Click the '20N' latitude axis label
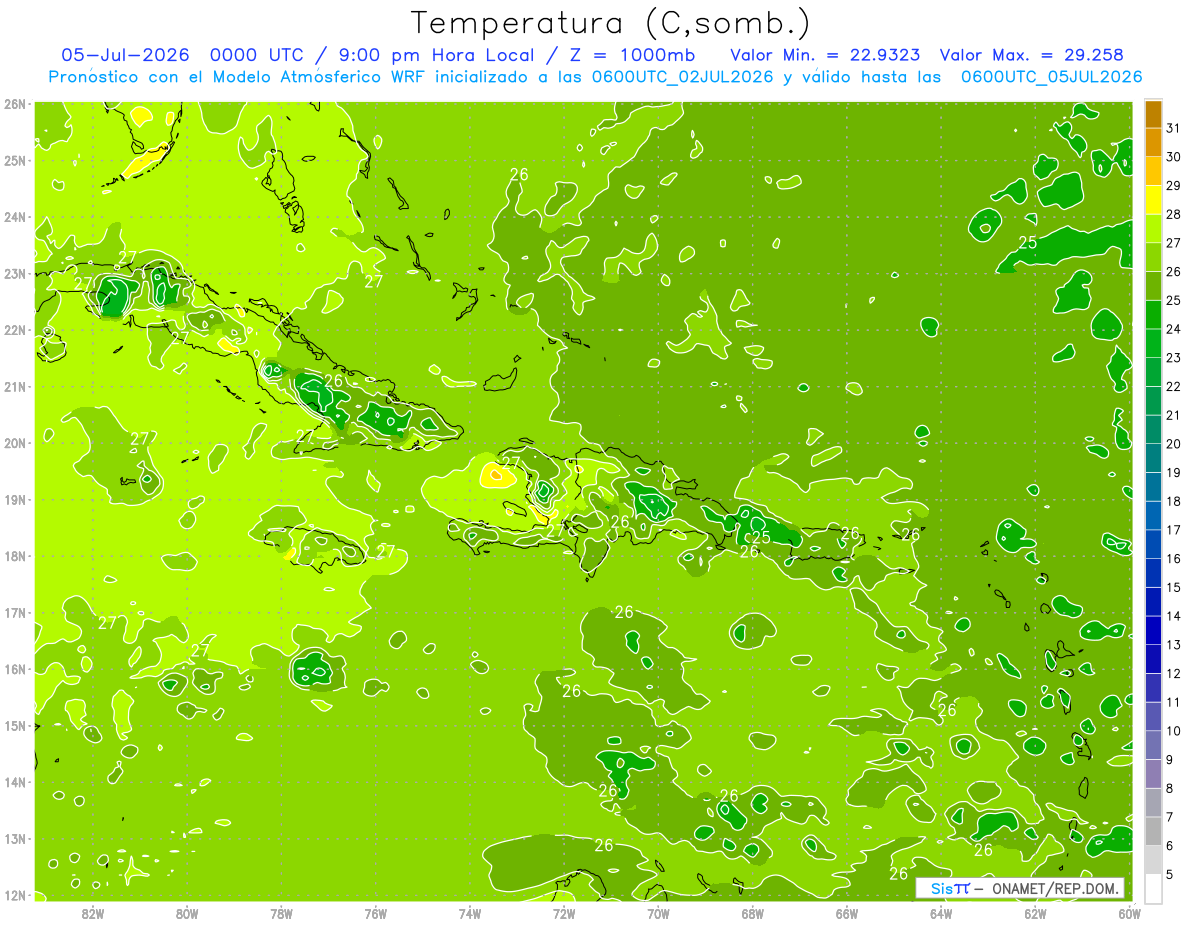This screenshot has width=1200, height=927. coord(14,443)
